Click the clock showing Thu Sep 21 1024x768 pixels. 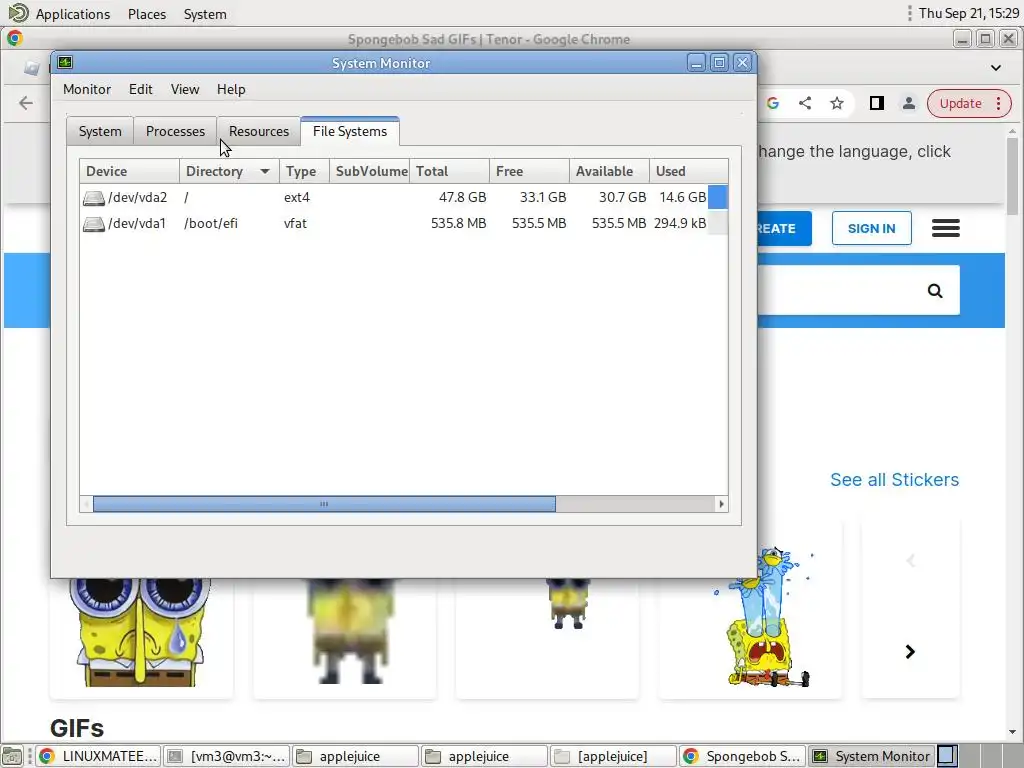(968, 13)
